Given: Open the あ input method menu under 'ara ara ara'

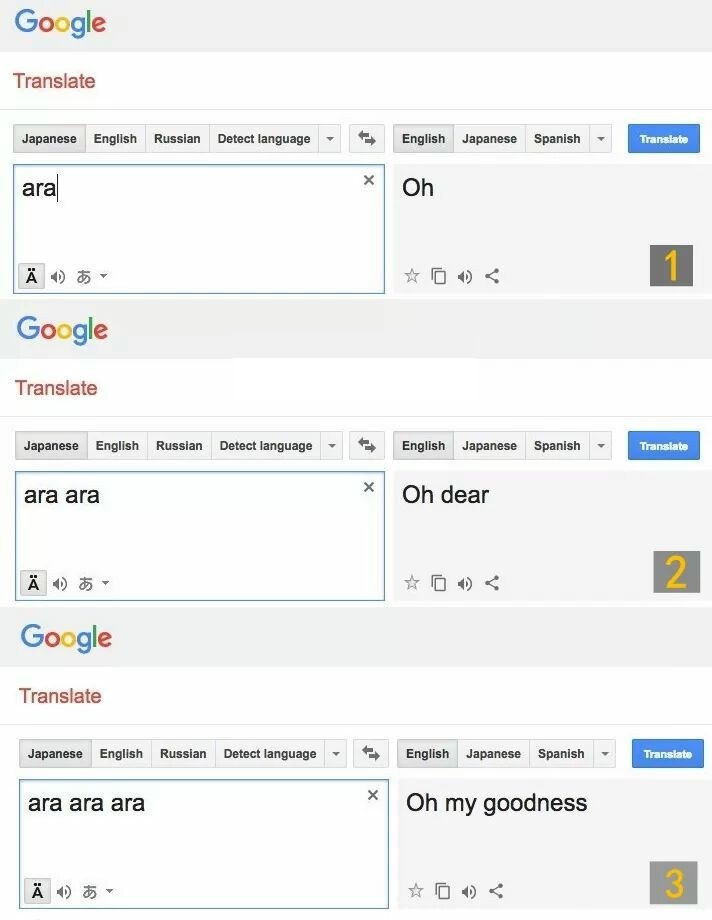Looking at the screenshot, I should [95, 891].
